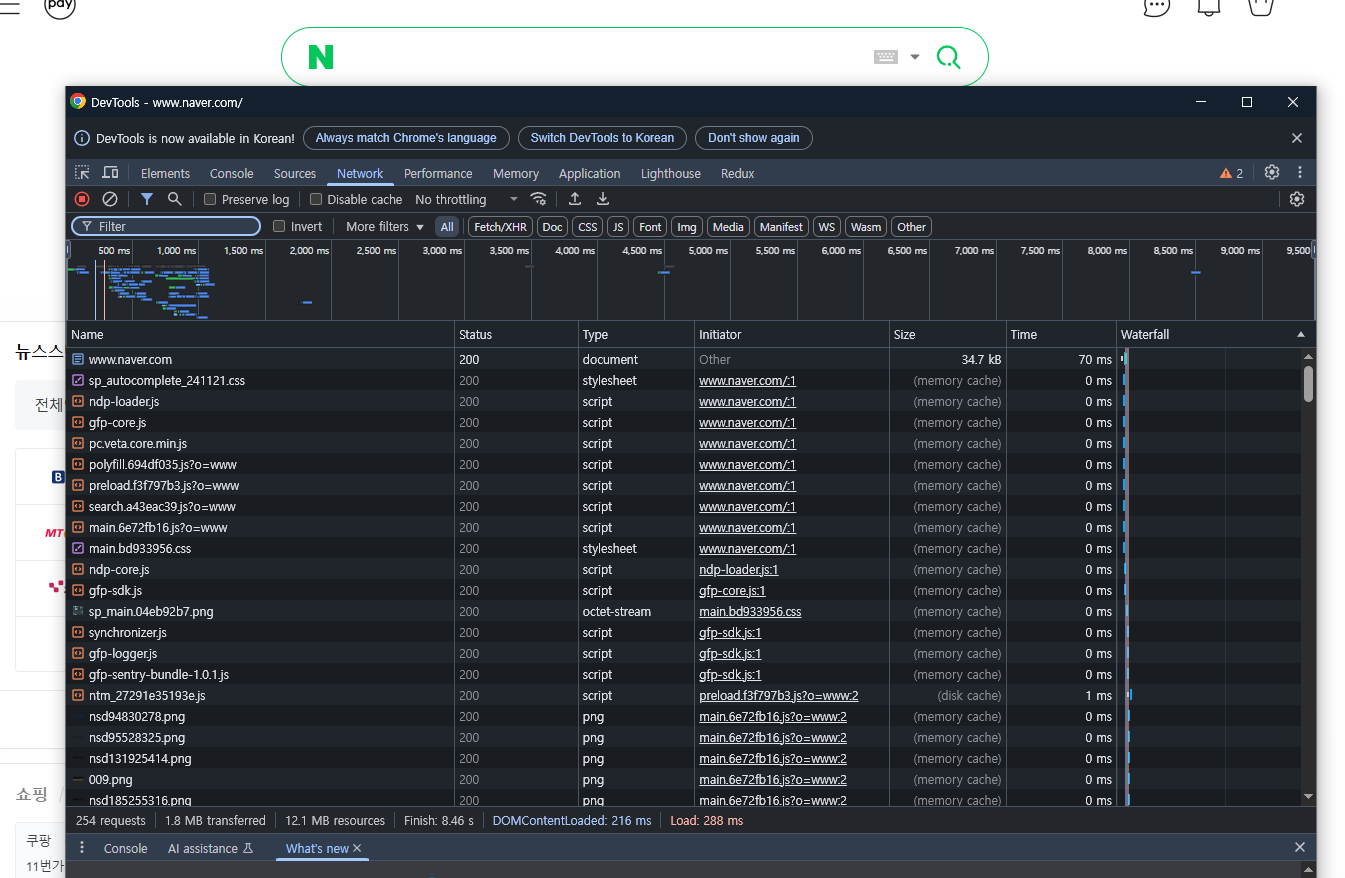Click Switch DevTools to Korean button

[602, 138]
